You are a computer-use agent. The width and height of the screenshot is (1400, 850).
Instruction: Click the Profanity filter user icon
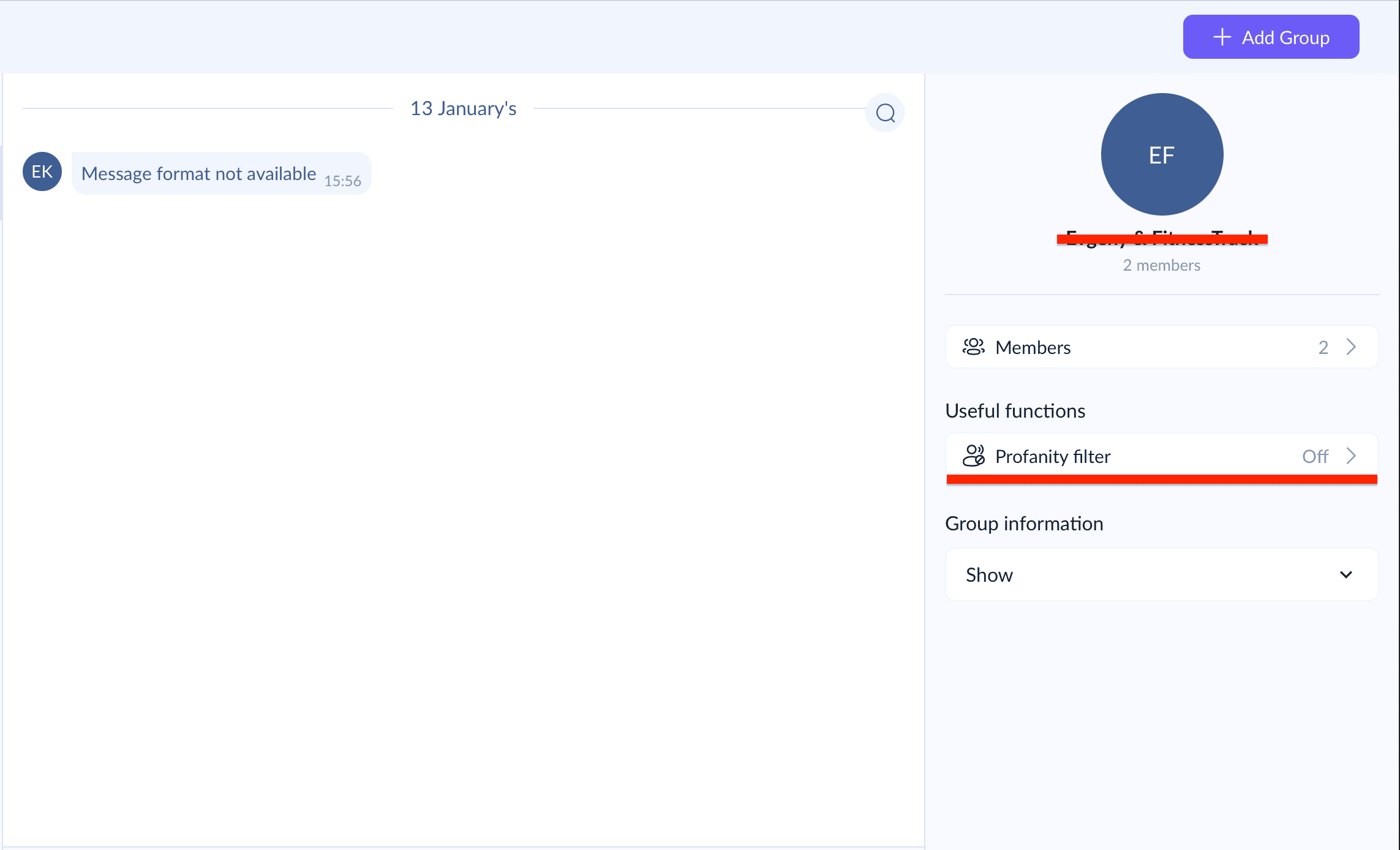tap(973, 456)
